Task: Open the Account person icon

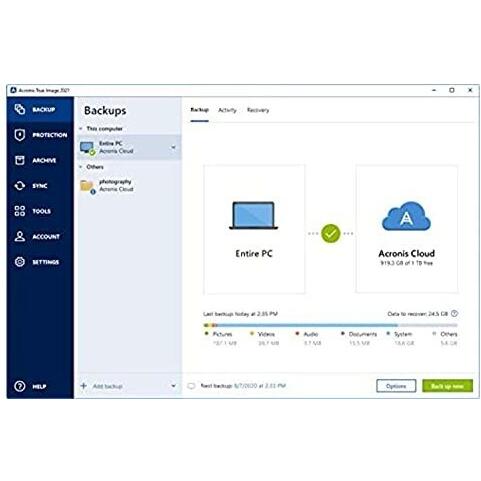Action: point(20,236)
